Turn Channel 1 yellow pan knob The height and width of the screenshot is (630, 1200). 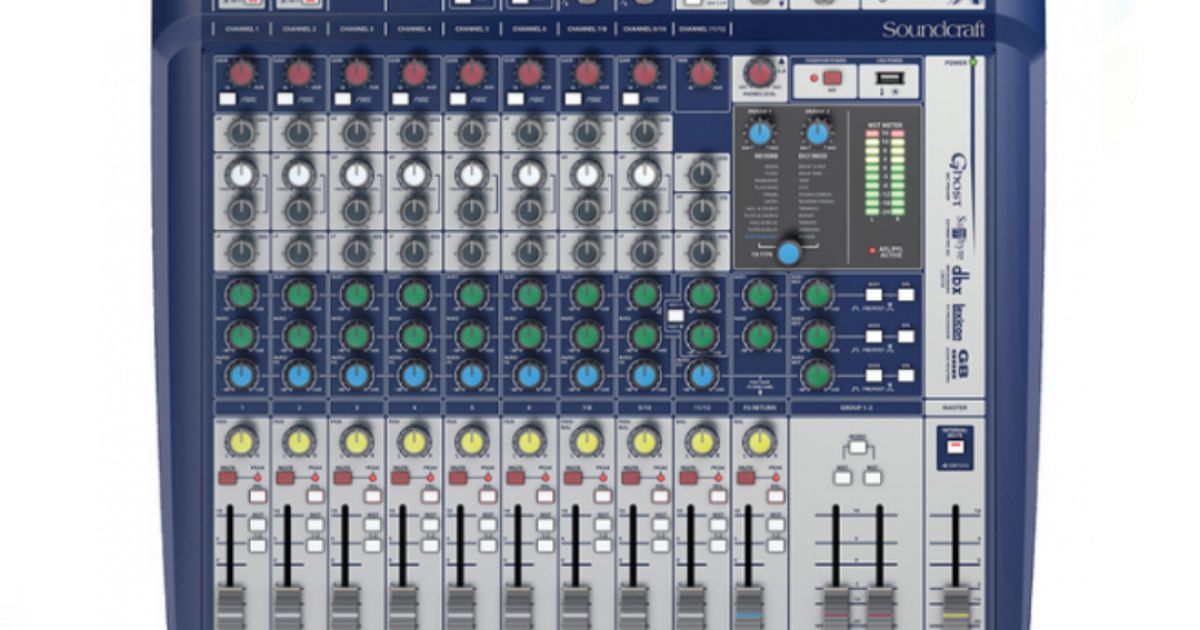click(240, 440)
